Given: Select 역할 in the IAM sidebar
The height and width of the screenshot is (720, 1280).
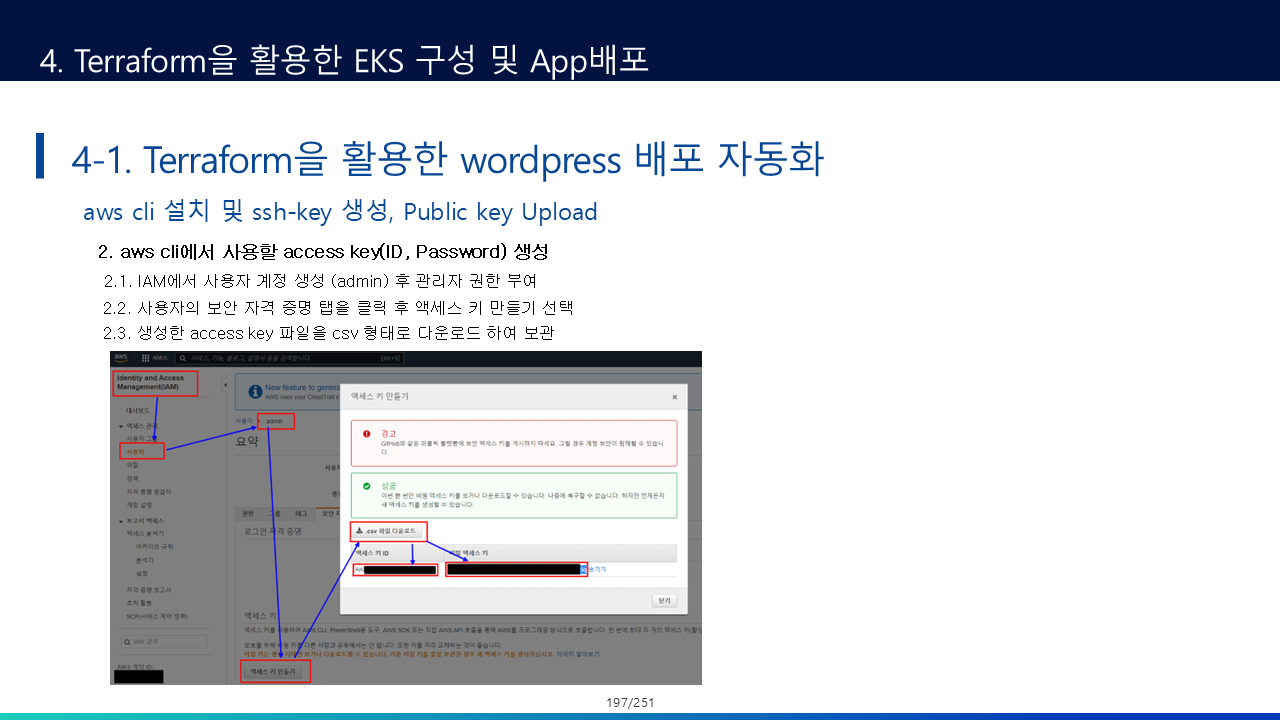Looking at the screenshot, I should (x=133, y=465).
